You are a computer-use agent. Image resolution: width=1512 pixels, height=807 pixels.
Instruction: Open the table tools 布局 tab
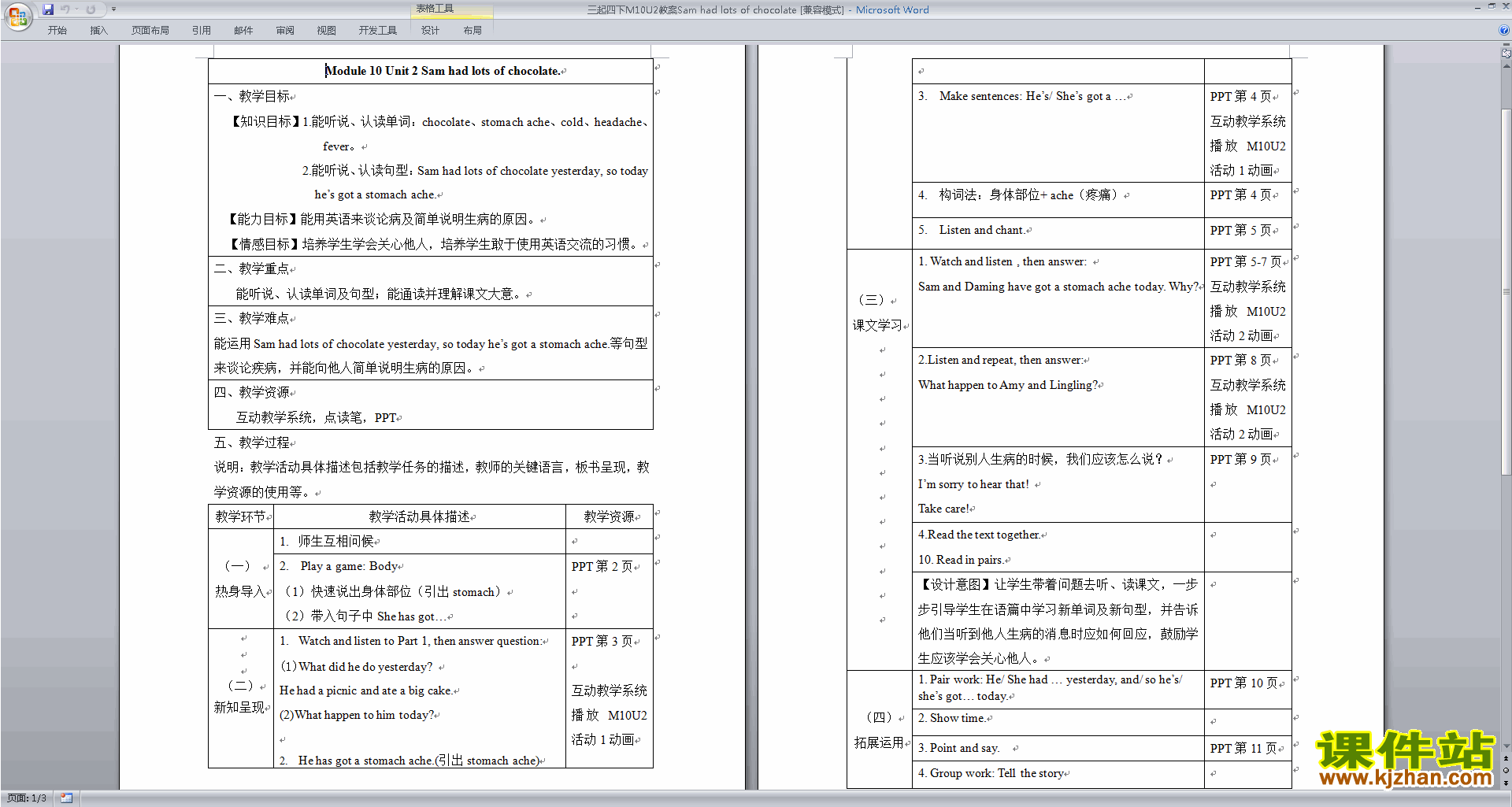pos(472,30)
